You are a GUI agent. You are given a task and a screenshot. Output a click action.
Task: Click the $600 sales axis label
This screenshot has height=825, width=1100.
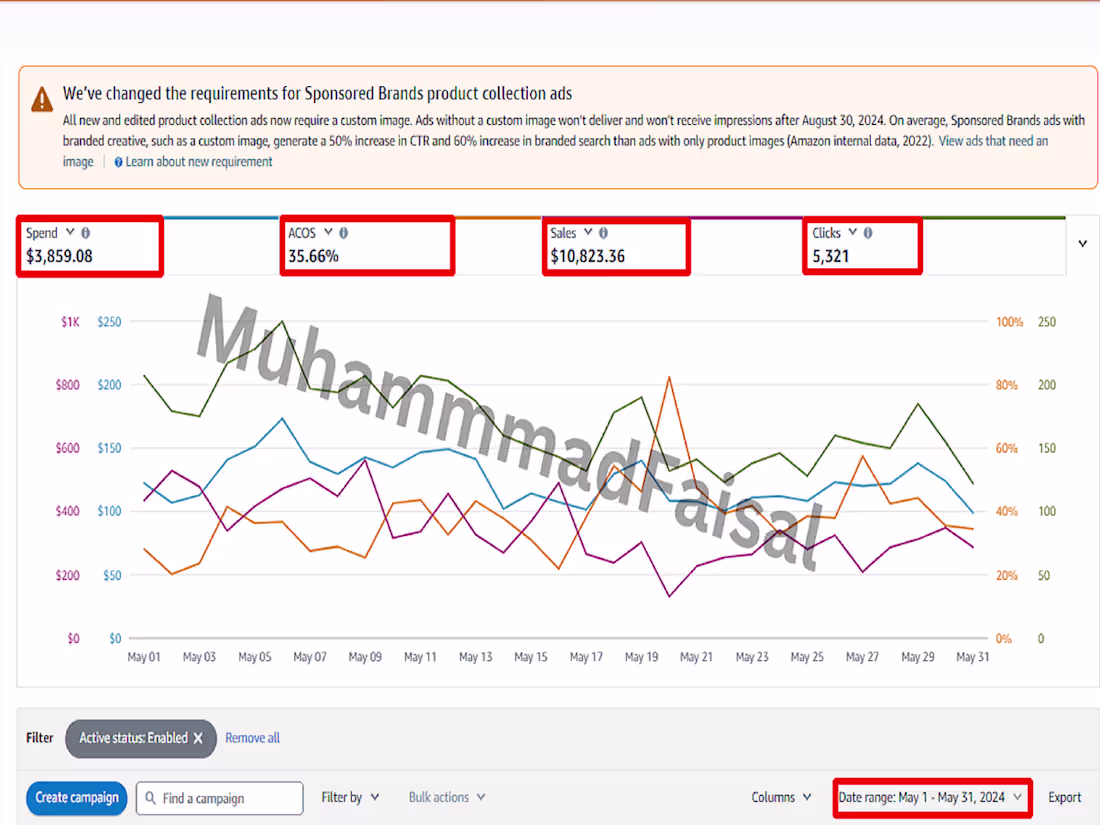(68, 448)
